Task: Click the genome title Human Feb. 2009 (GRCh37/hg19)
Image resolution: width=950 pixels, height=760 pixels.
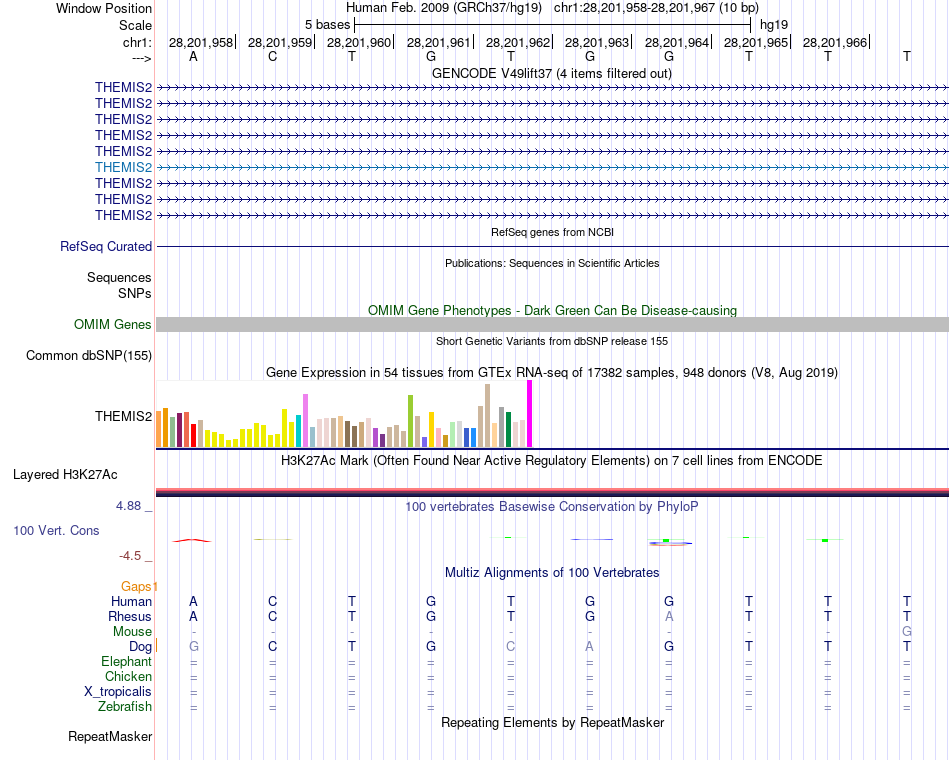Action: pyautogui.click(x=443, y=8)
